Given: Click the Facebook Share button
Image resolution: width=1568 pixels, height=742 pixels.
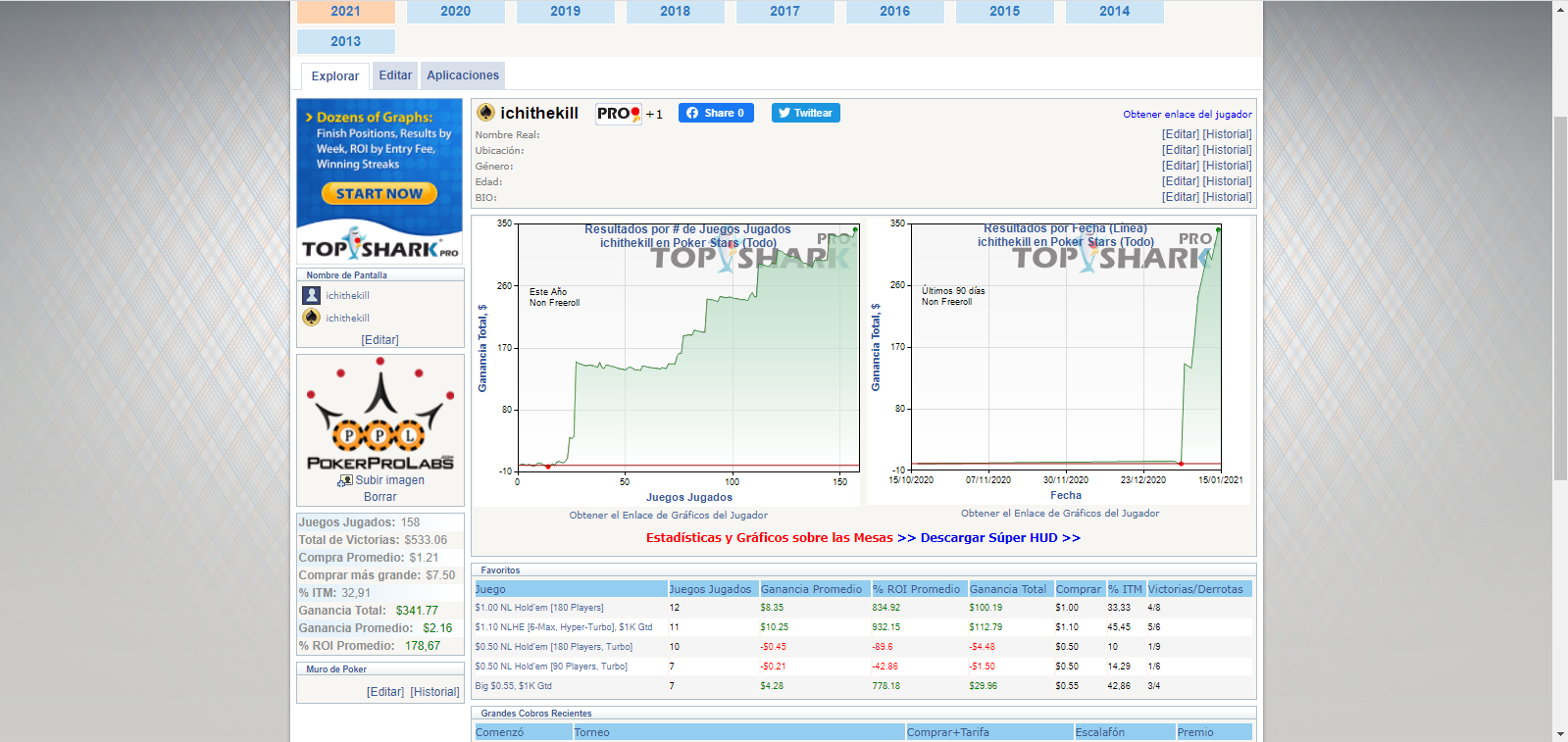Looking at the screenshot, I should 716,113.
